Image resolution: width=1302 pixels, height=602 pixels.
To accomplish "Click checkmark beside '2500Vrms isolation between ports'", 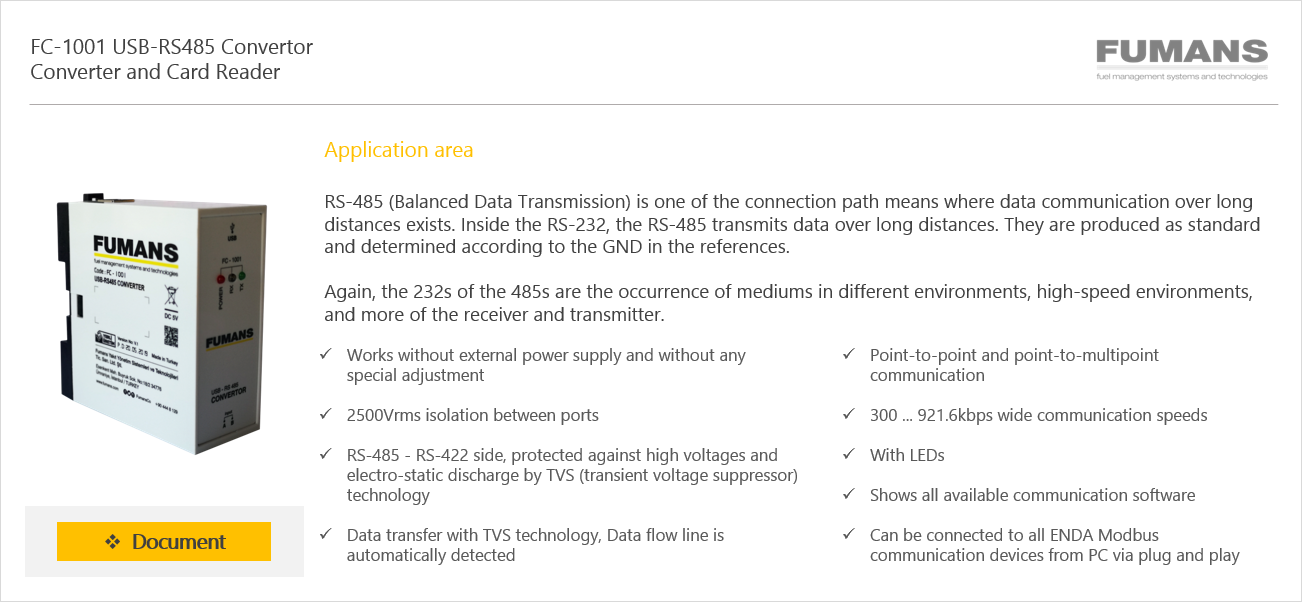I will click(x=325, y=415).
